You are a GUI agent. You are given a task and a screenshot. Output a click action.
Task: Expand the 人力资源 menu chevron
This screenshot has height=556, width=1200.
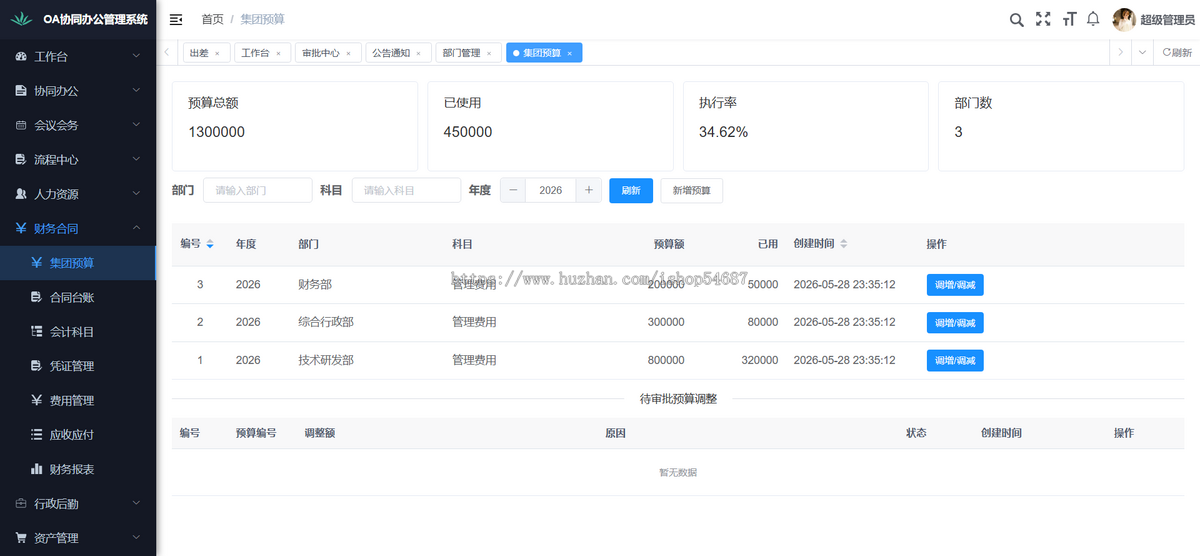point(137,194)
